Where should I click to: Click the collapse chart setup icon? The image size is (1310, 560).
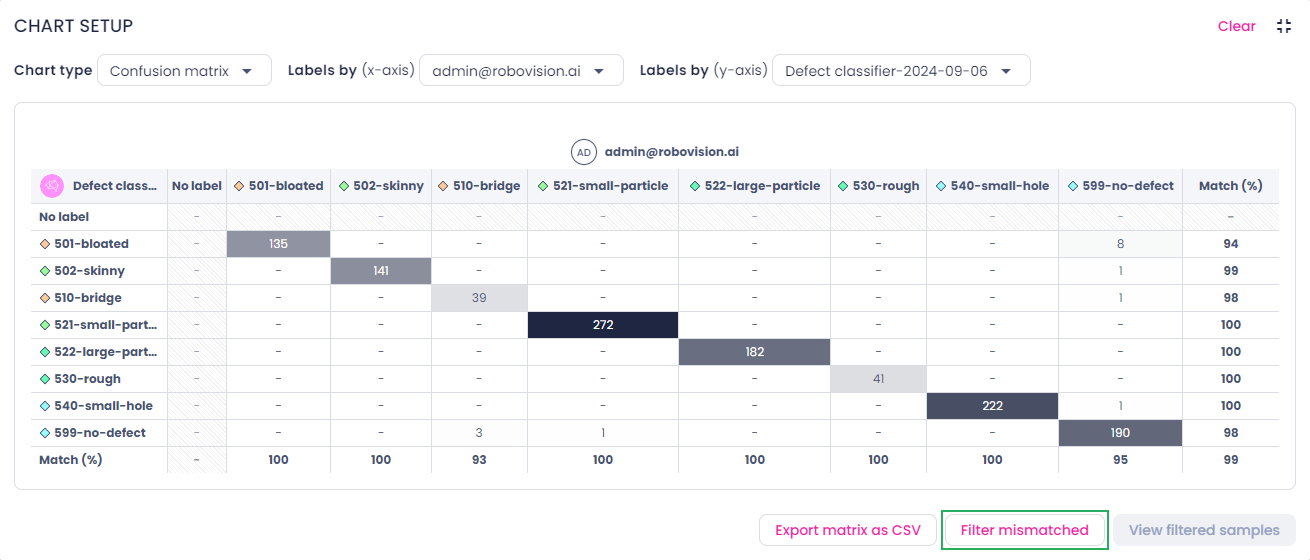click(x=1284, y=26)
